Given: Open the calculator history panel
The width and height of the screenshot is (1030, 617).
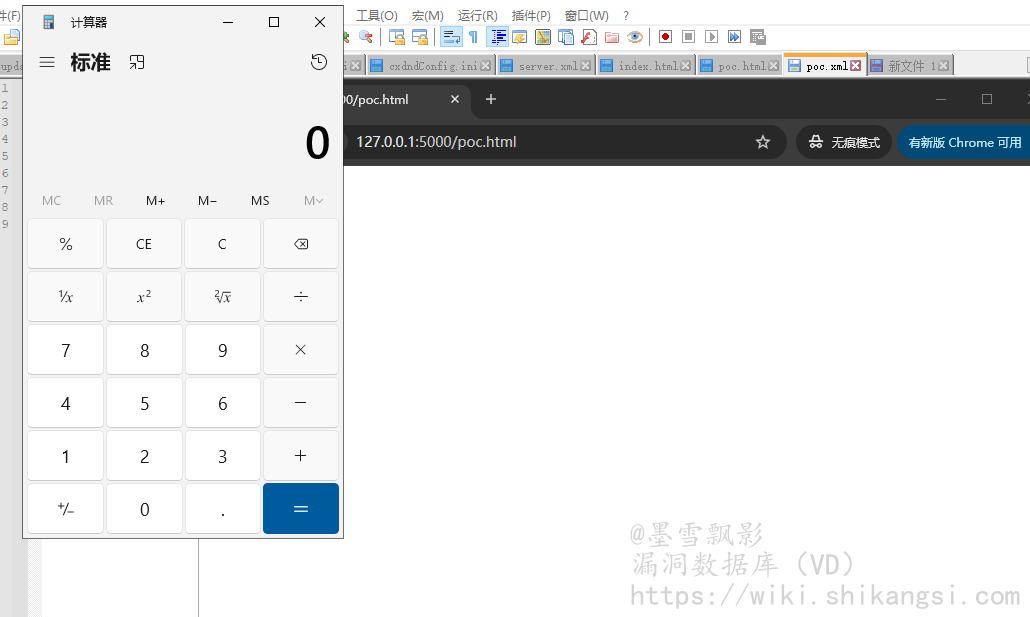Looking at the screenshot, I should pos(318,62).
